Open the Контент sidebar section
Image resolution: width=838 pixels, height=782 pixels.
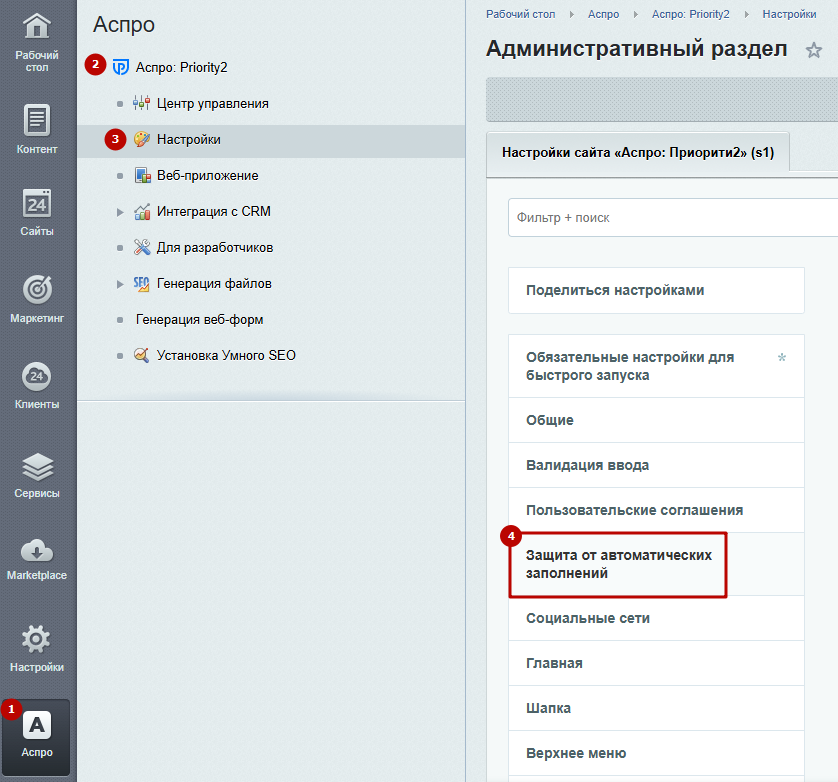click(37, 129)
